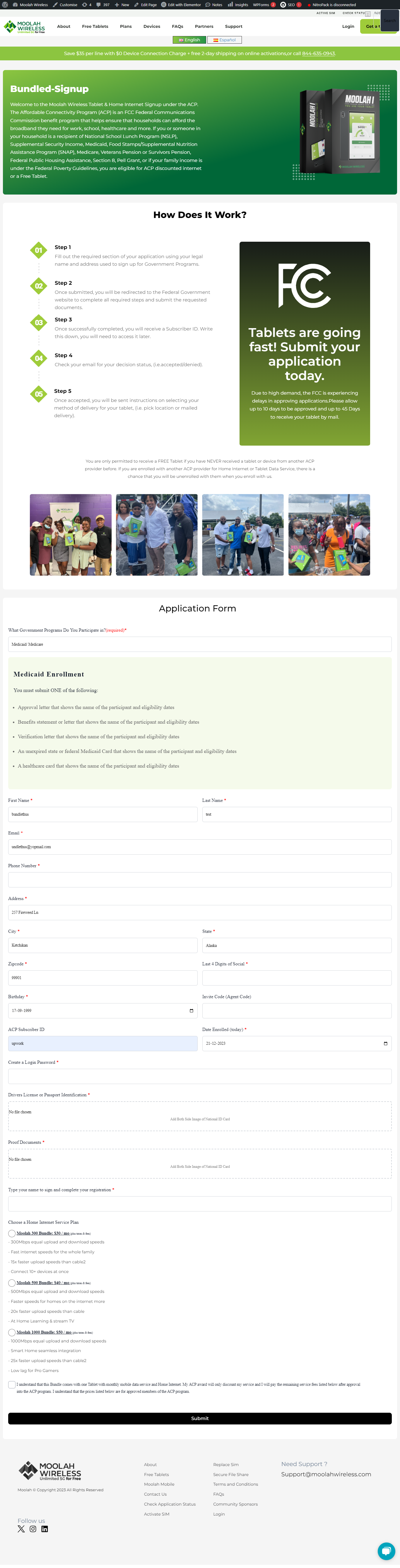The image size is (400, 1568).
Task: Click the updates icon showing 4
Action: (86, 4)
